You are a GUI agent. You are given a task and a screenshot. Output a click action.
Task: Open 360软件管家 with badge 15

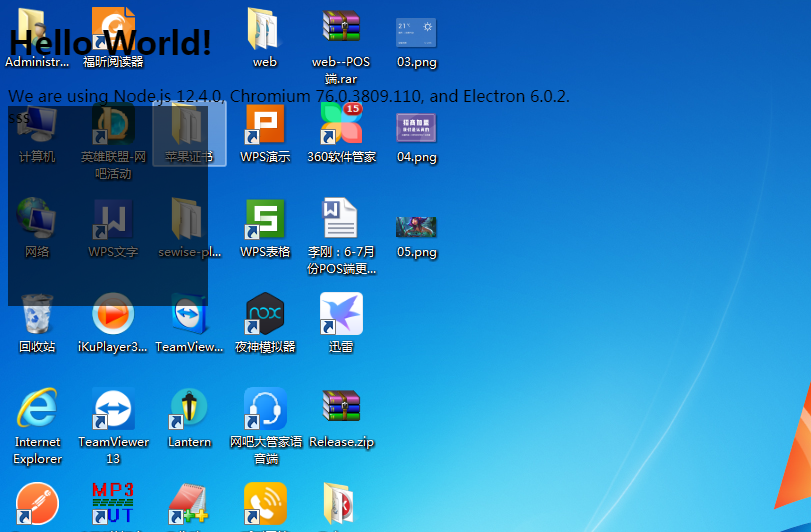341,133
